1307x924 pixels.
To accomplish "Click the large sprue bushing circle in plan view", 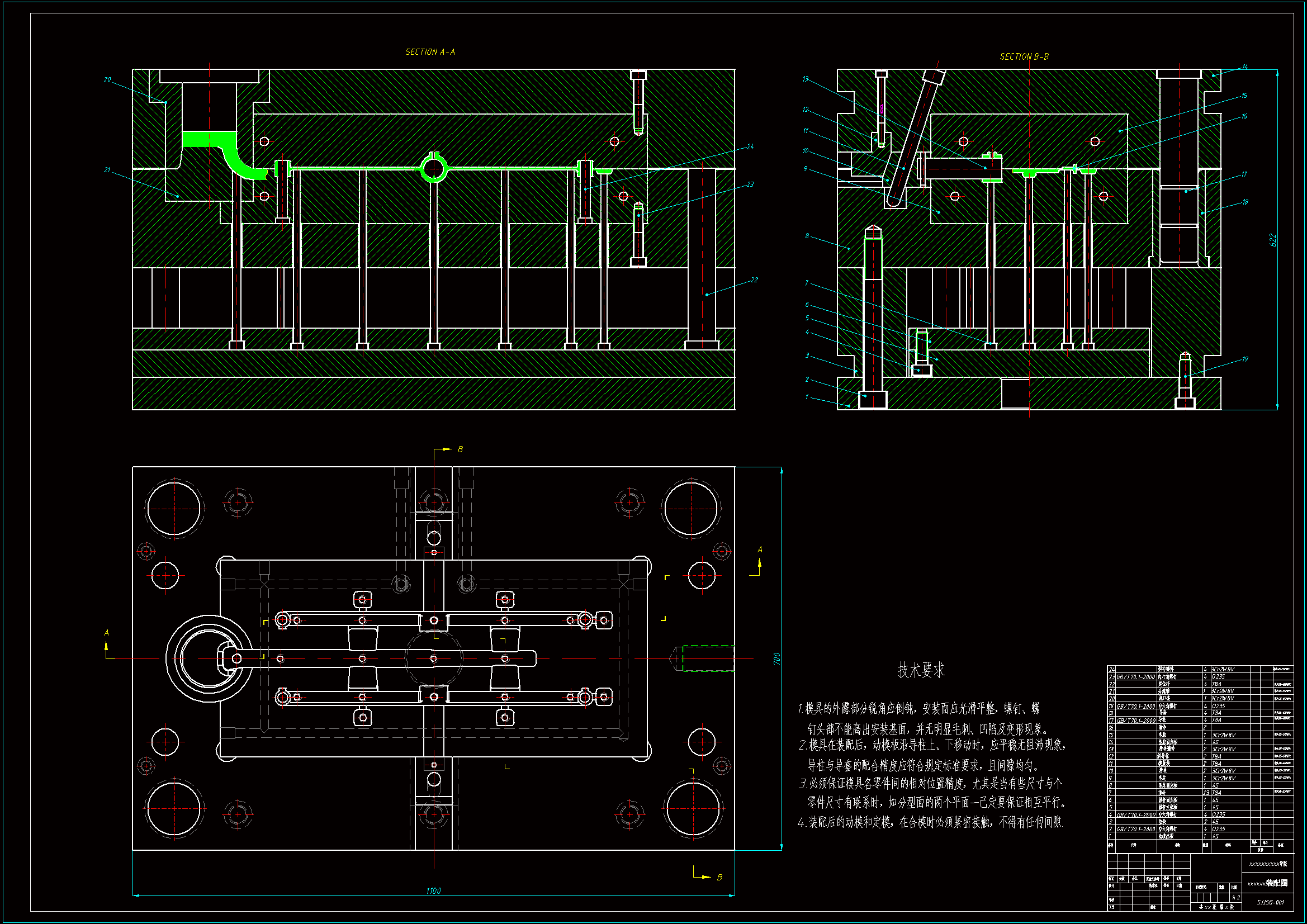I will pyautogui.click(x=210, y=658).
